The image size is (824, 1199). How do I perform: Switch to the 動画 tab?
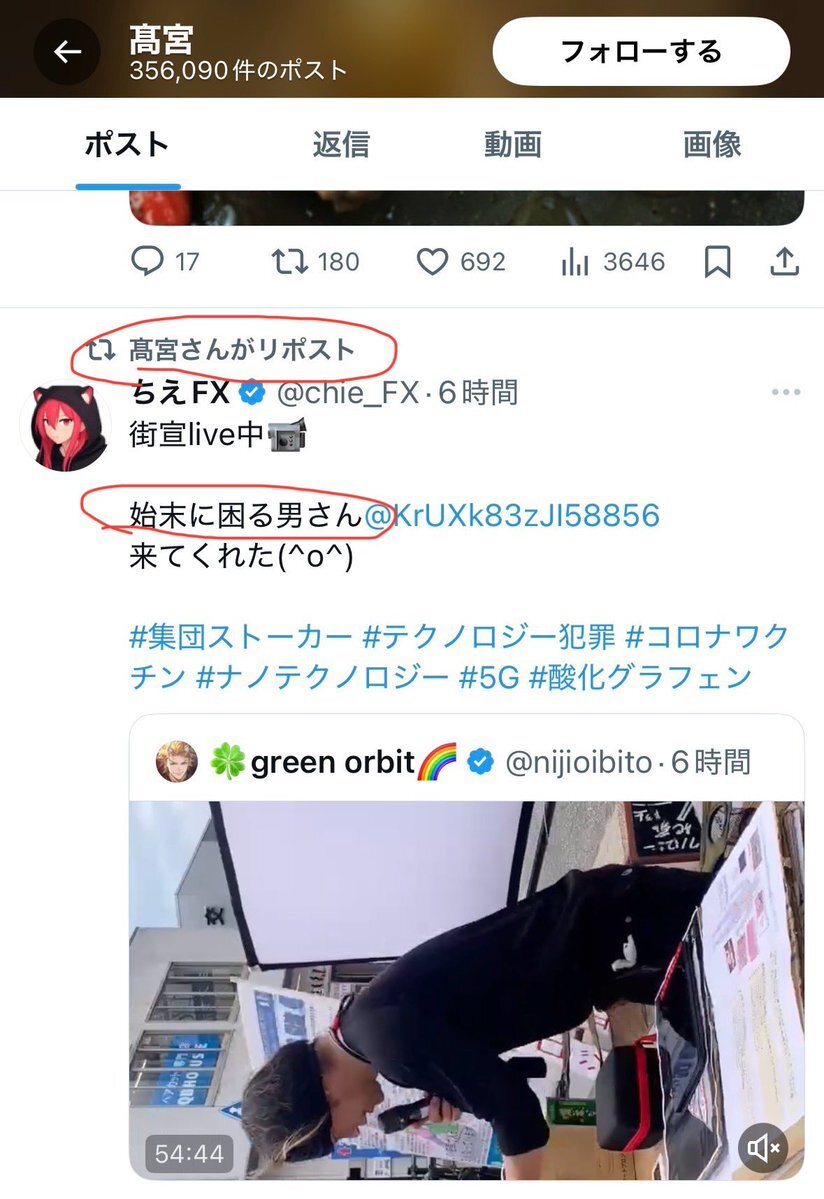tap(513, 145)
